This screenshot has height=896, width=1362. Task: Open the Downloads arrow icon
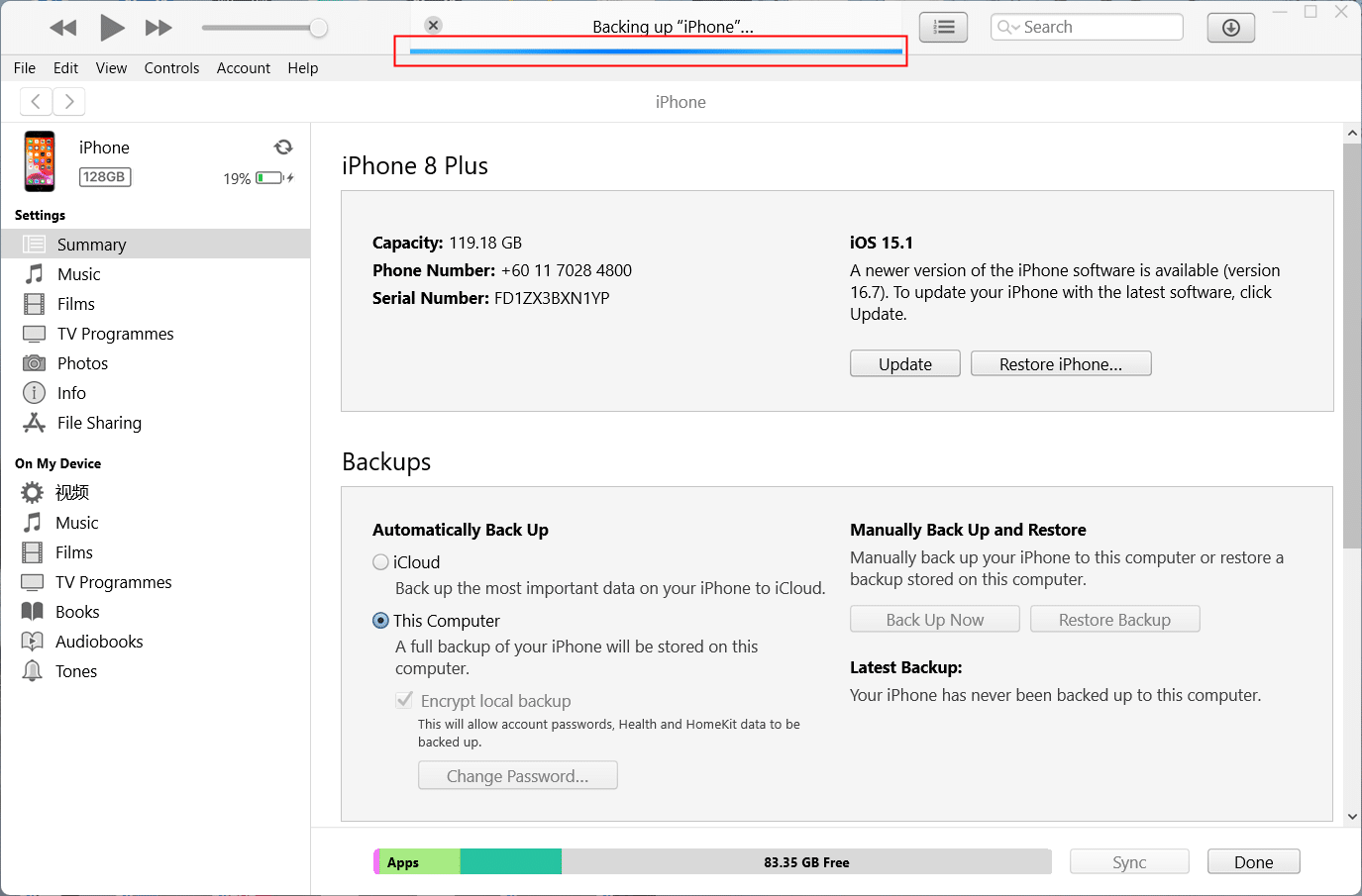tap(1231, 28)
